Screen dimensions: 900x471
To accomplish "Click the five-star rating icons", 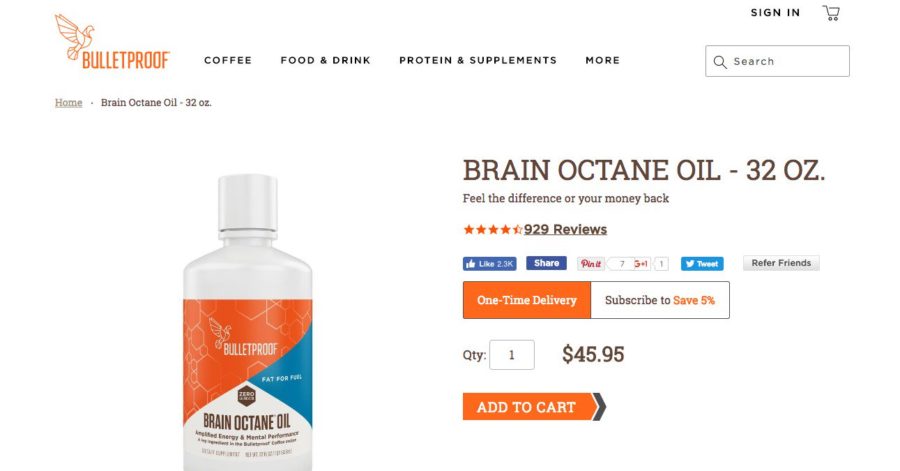I will point(492,230).
